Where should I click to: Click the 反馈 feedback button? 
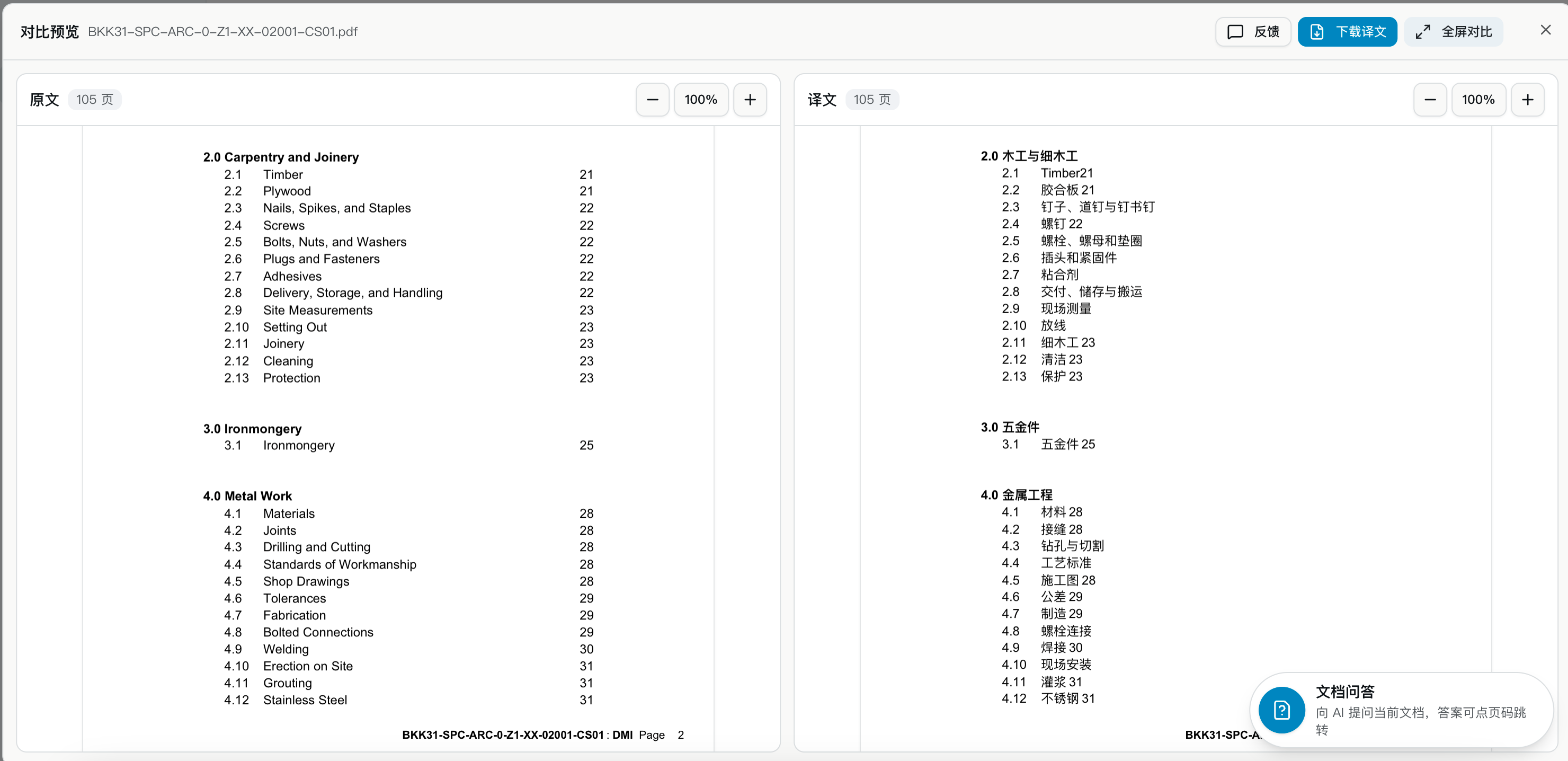(1253, 32)
